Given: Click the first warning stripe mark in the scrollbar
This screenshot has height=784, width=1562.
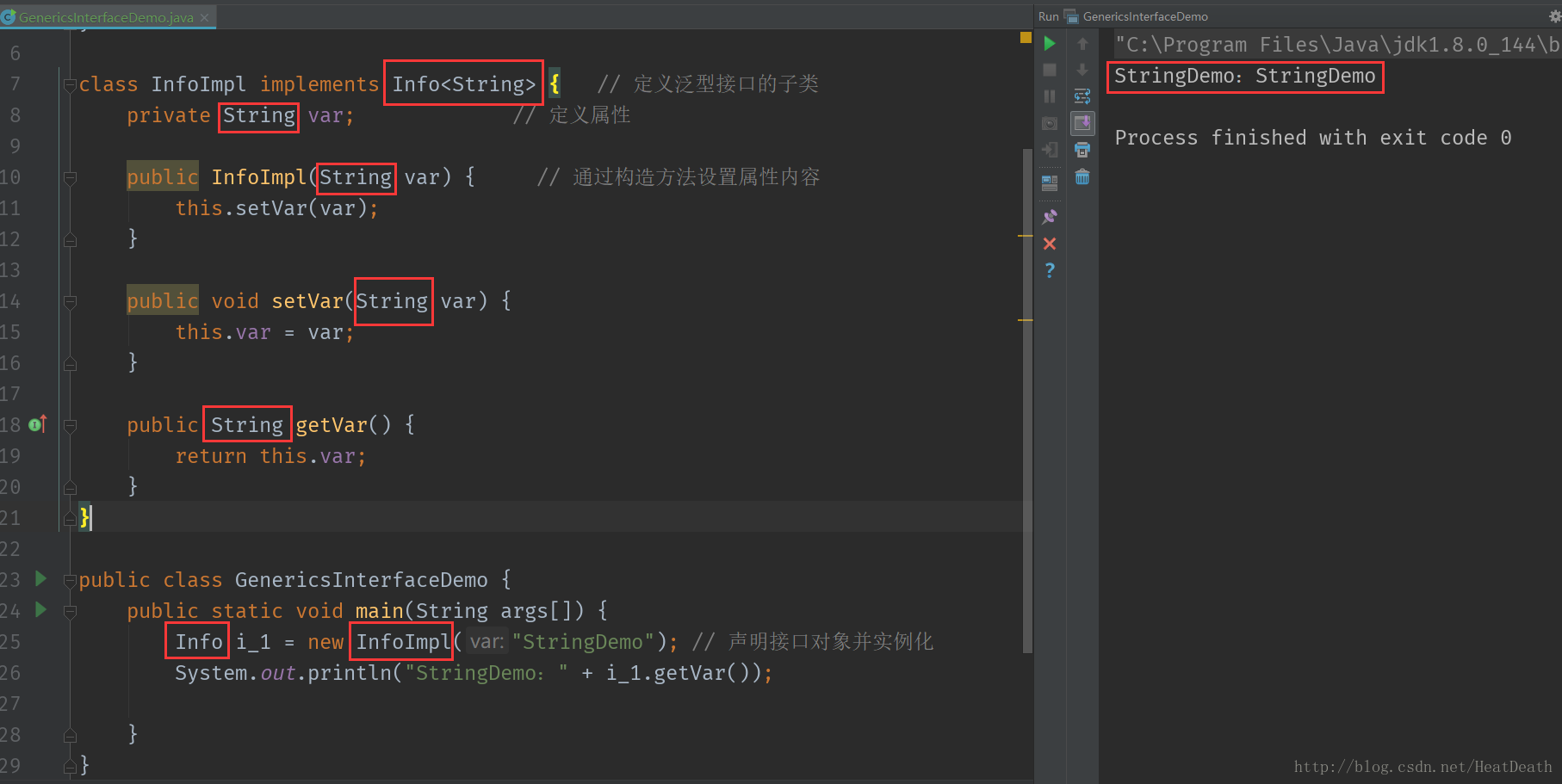Looking at the screenshot, I should pos(1025,235).
